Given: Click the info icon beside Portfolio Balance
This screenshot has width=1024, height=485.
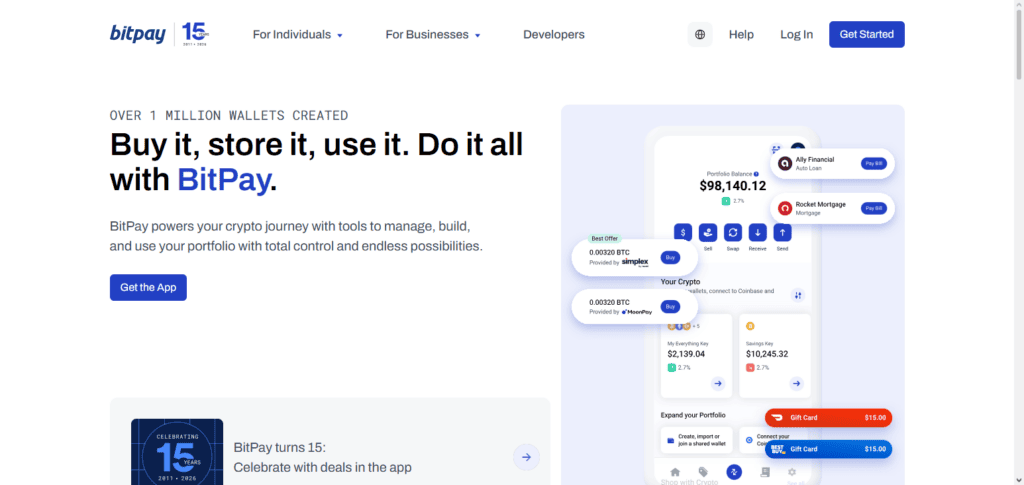Looking at the screenshot, I should (x=756, y=174).
